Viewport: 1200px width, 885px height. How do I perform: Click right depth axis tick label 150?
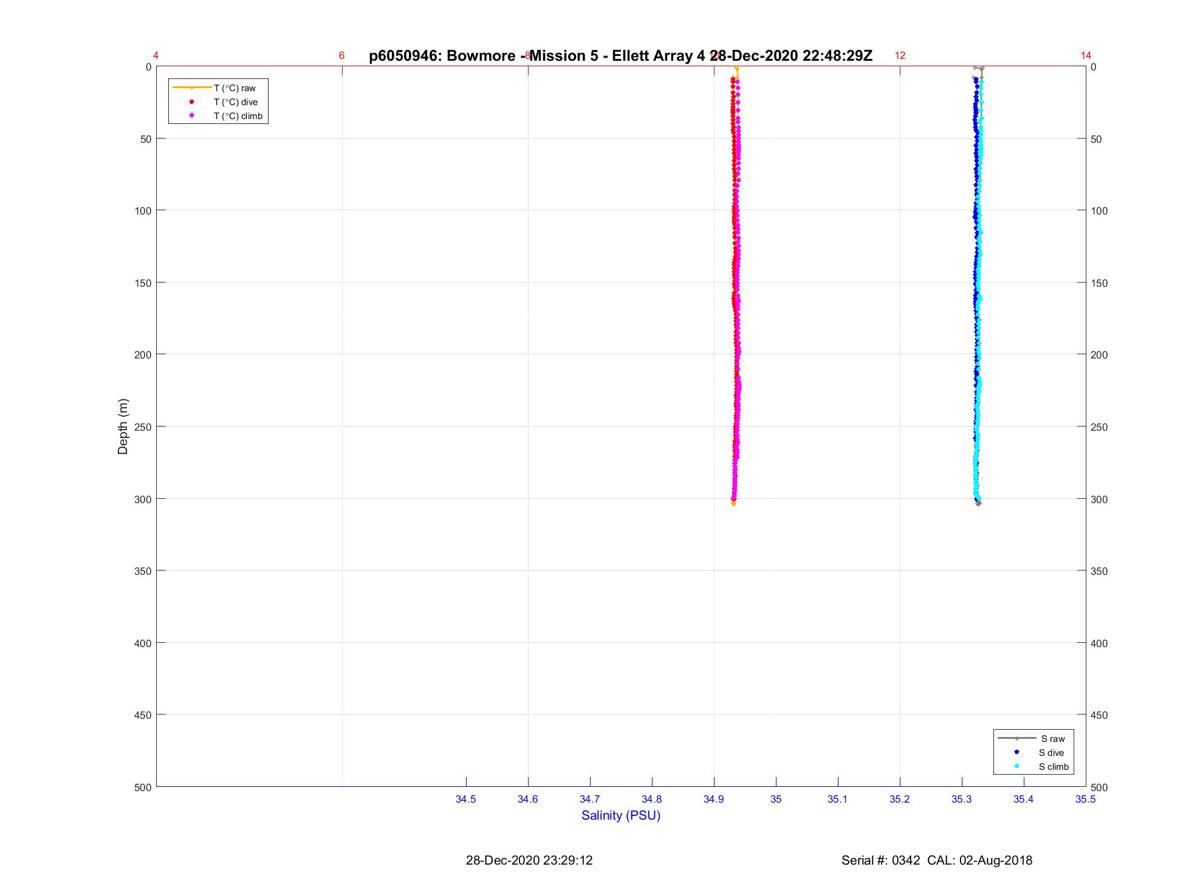click(1100, 283)
